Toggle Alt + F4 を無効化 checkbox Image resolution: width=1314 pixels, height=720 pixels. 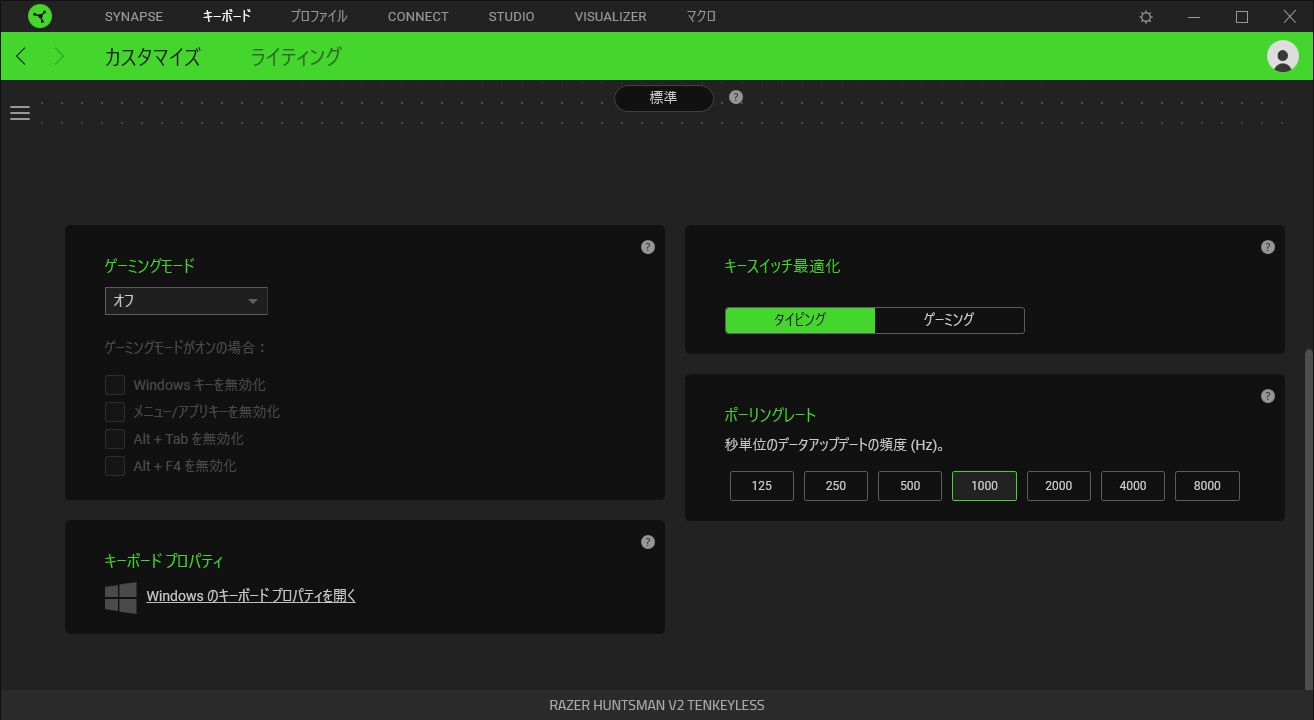point(115,466)
